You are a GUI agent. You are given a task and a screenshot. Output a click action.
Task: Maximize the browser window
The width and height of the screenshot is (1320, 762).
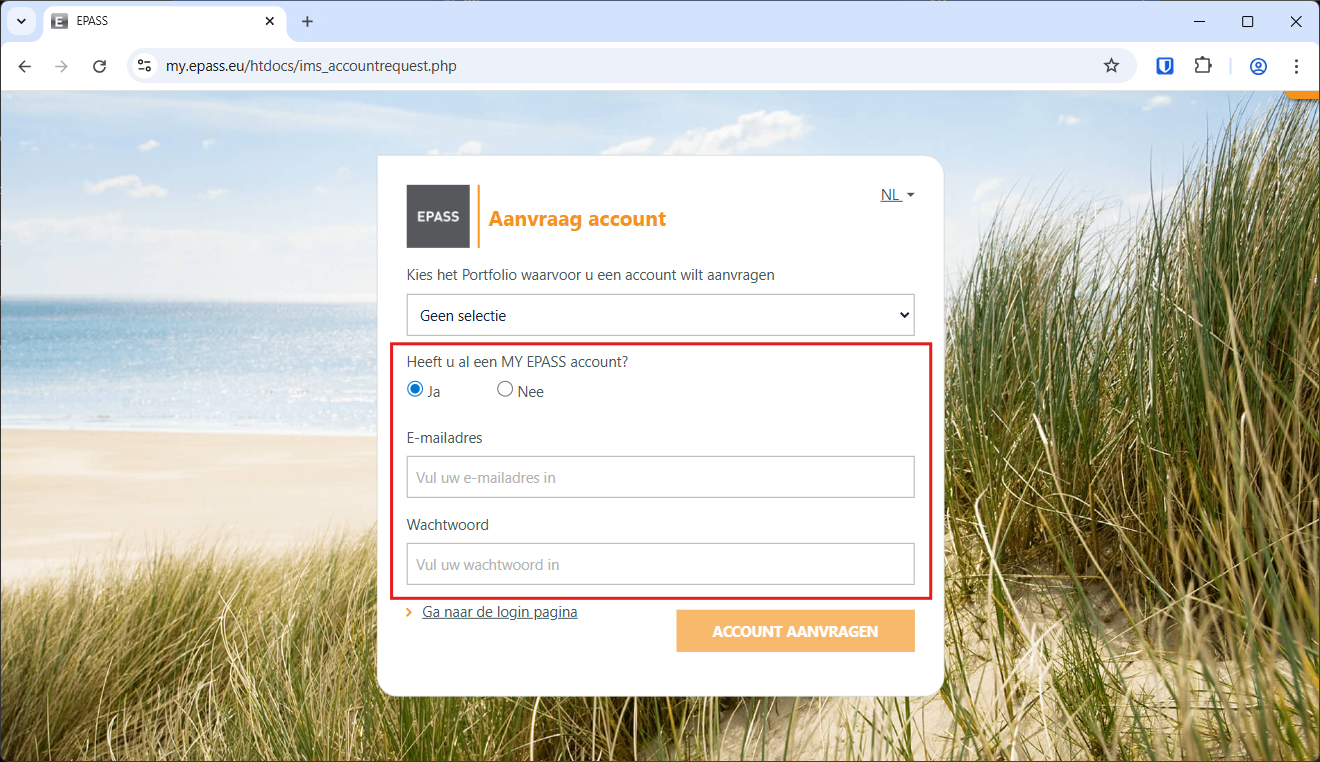(x=1247, y=21)
